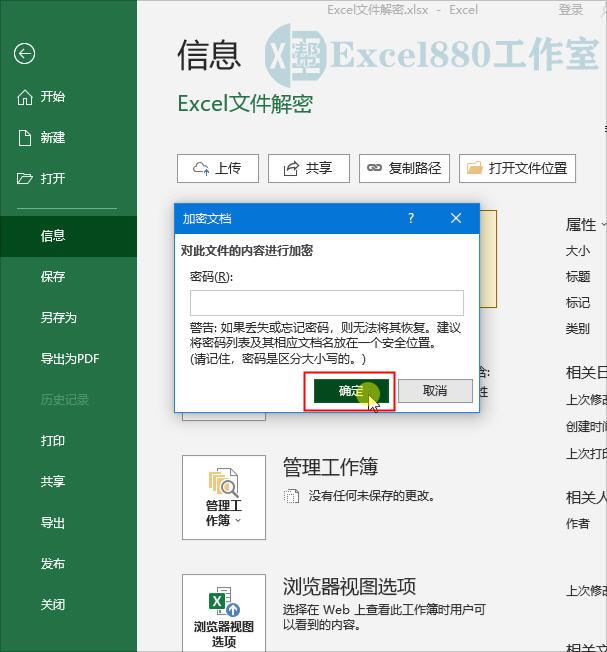
Task: Click the 浏览器视图选项 button
Action: 224,613
